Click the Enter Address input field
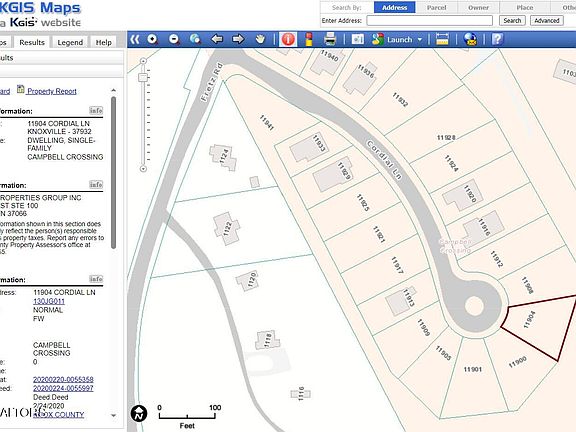 click(429, 21)
